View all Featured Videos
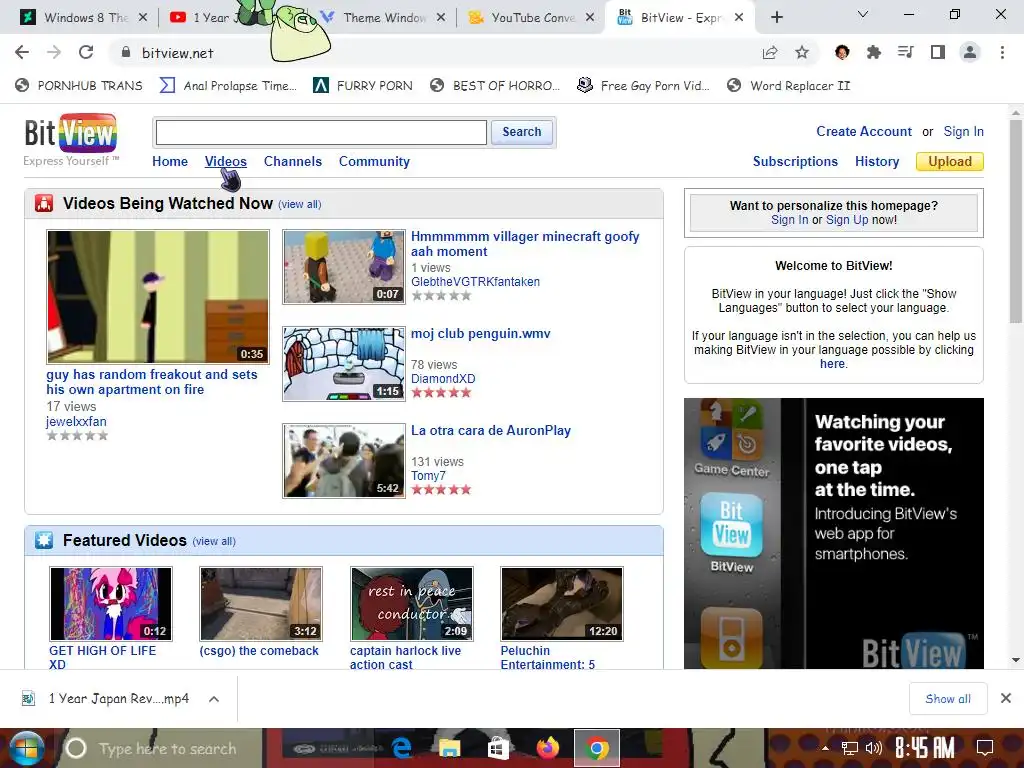Screen dimensions: 1024x768 (x=214, y=541)
